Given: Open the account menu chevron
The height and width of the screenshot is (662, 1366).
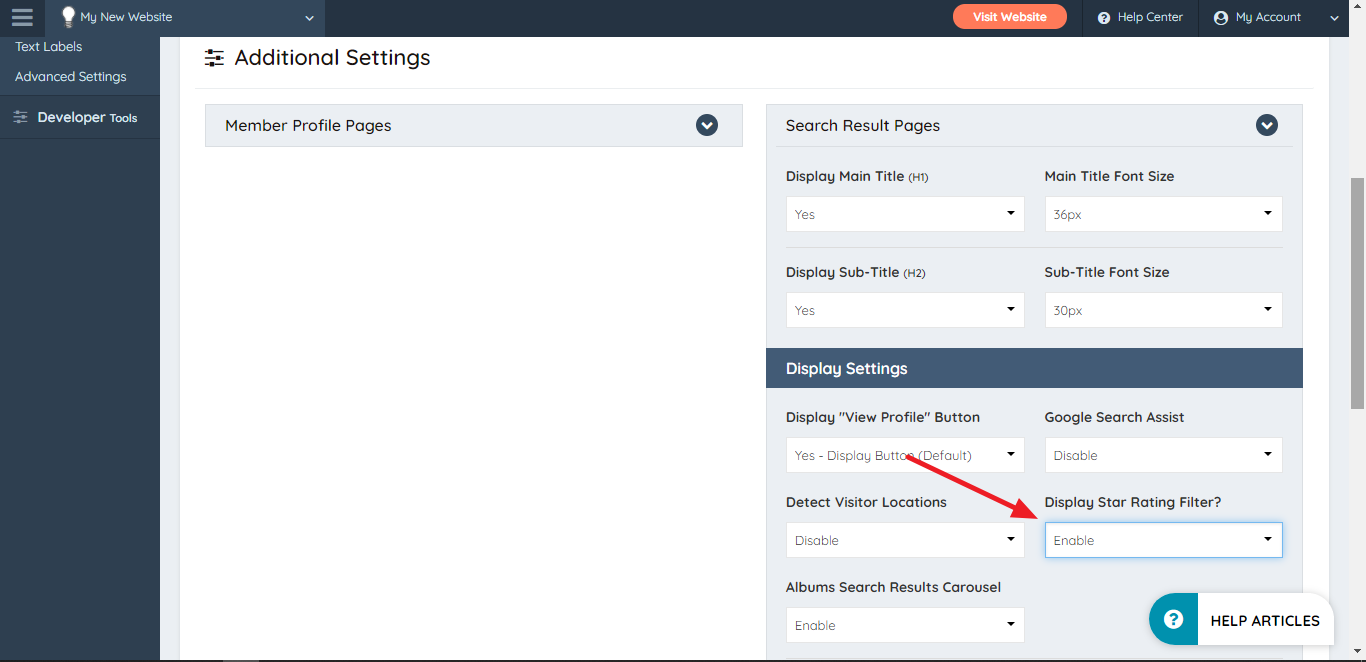Looking at the screenshot, I should click(x=1334, y=18).
